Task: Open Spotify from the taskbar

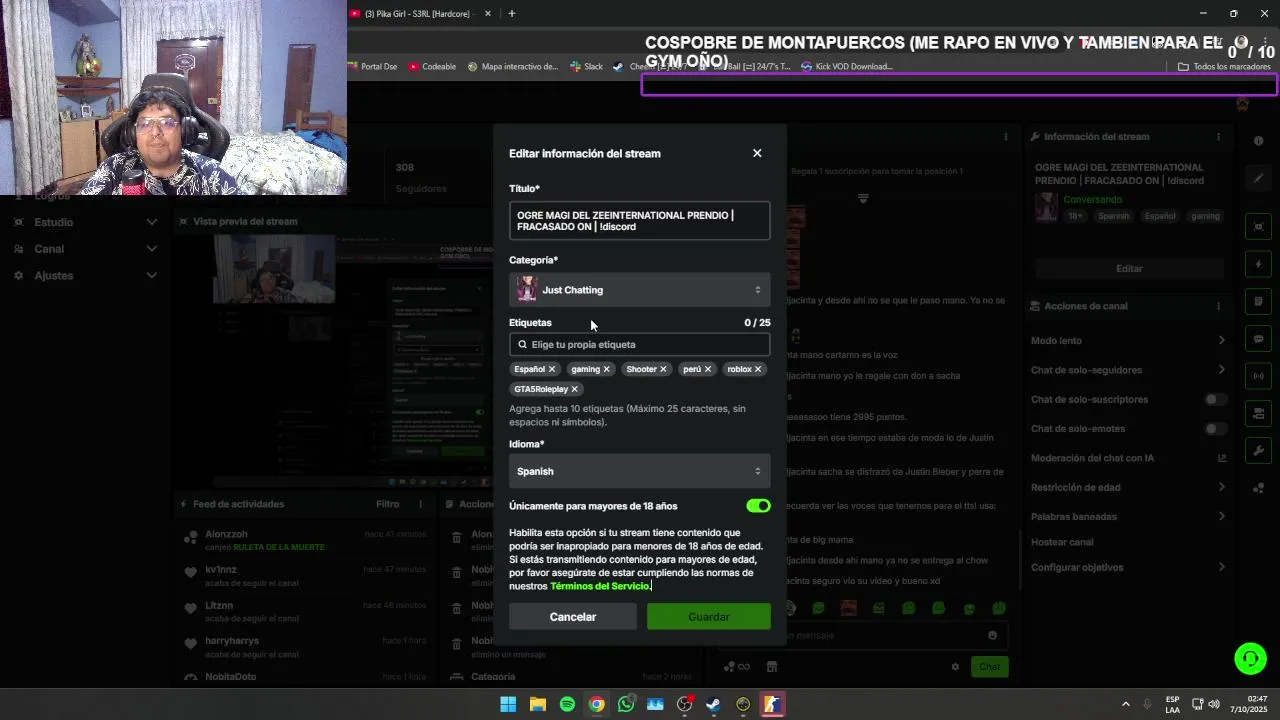Action: tap(567, 704)
